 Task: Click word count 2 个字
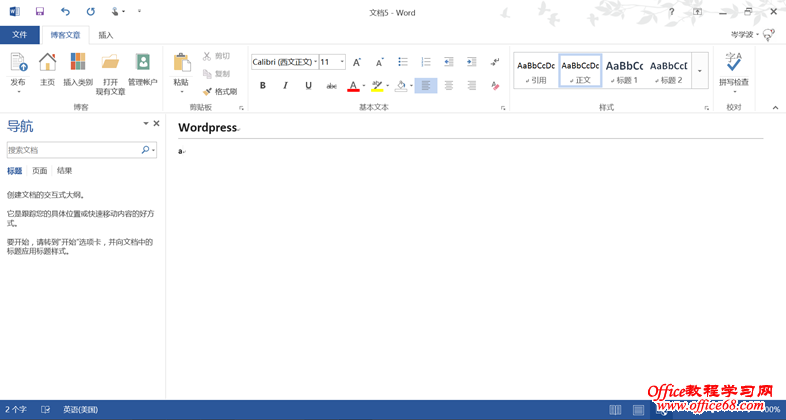(16, 409)
